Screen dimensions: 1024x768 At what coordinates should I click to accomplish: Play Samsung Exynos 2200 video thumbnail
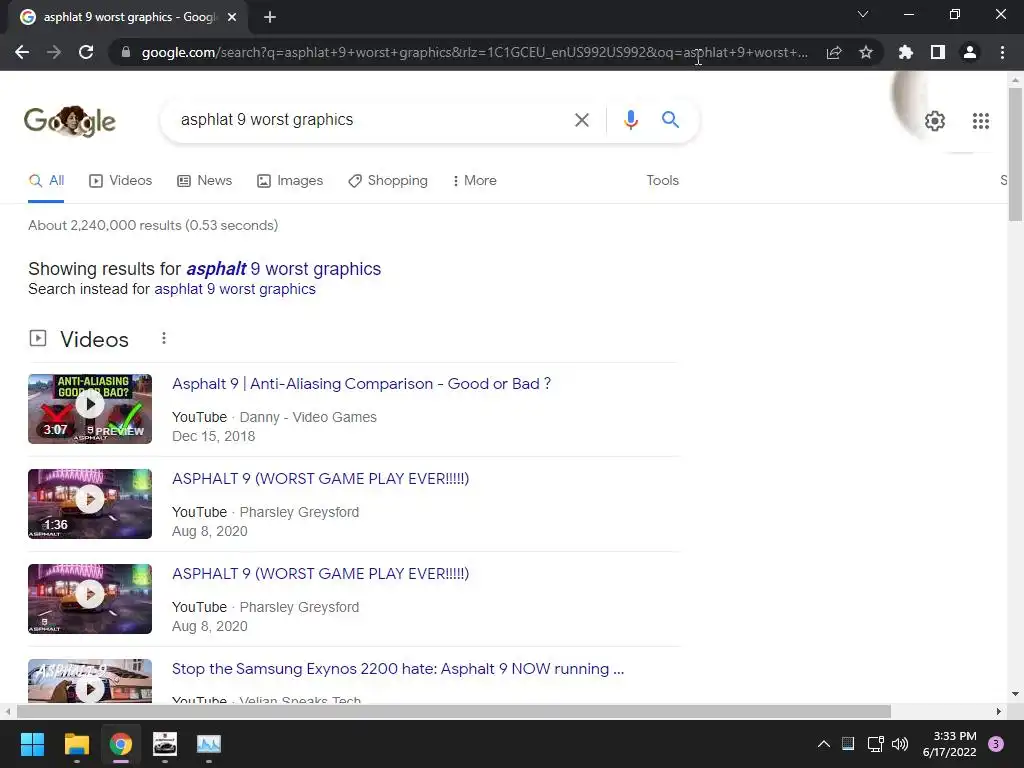(x=90, y=681)
